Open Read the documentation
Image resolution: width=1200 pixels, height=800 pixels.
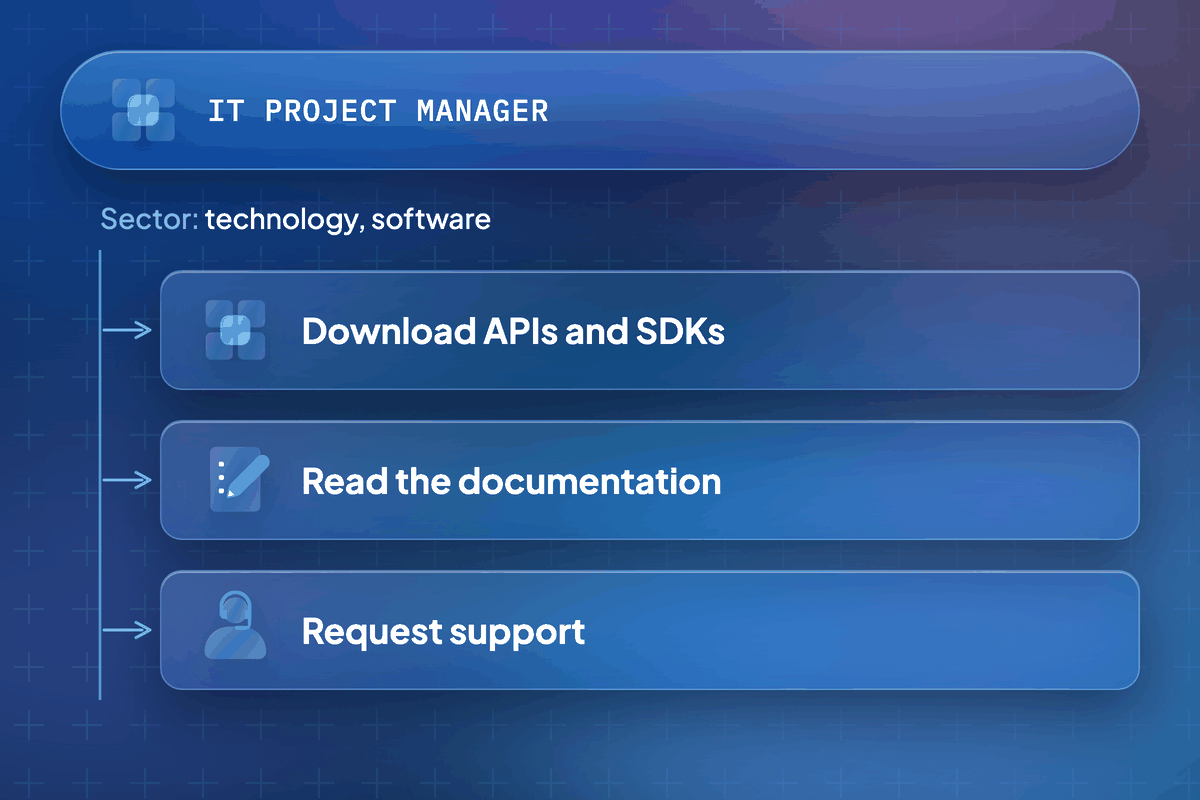[x=650, y=480]
